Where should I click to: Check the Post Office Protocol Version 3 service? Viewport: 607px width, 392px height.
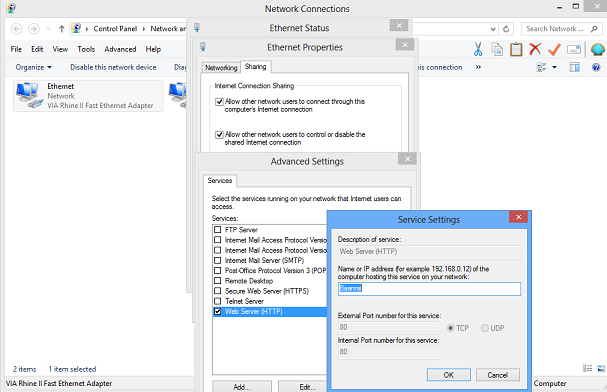click(x=218, y=270)
